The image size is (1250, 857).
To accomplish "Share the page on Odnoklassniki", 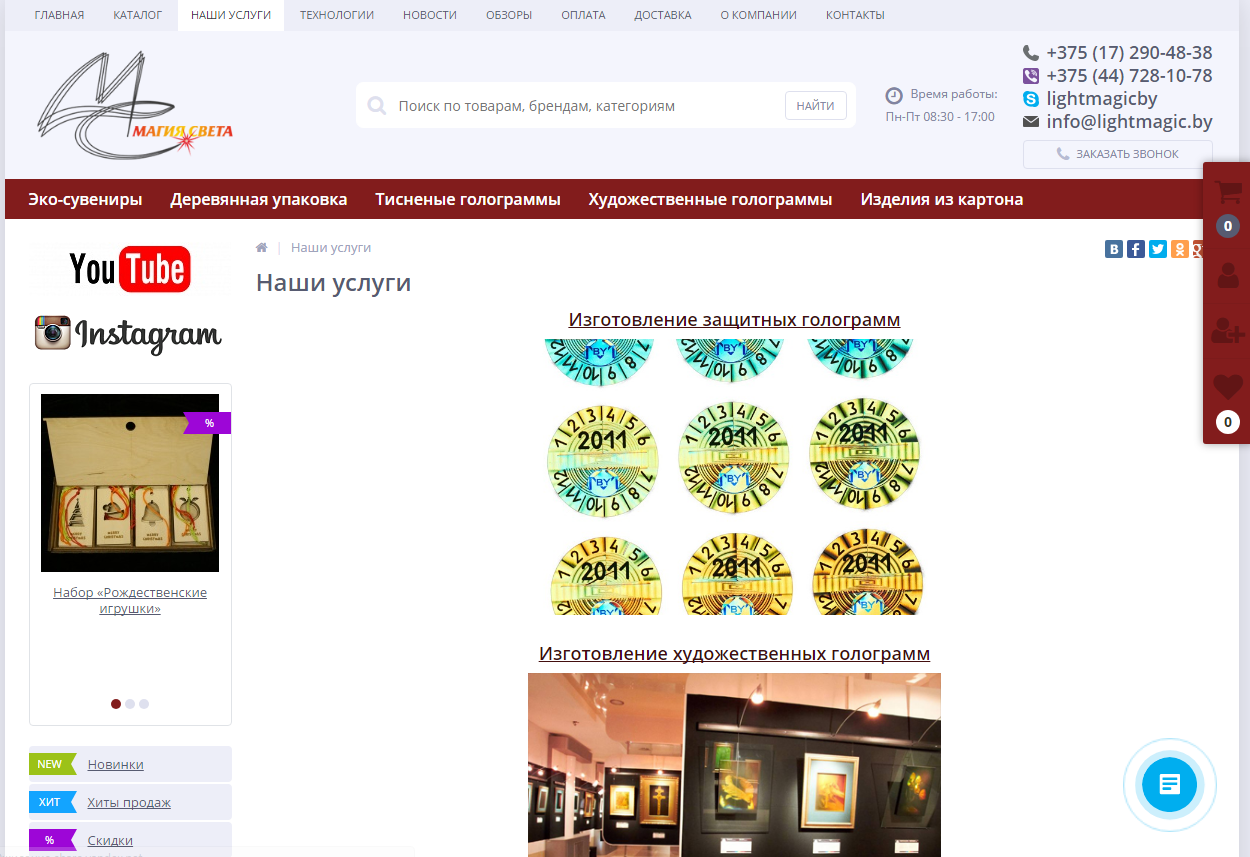I will click(1180, 249).
